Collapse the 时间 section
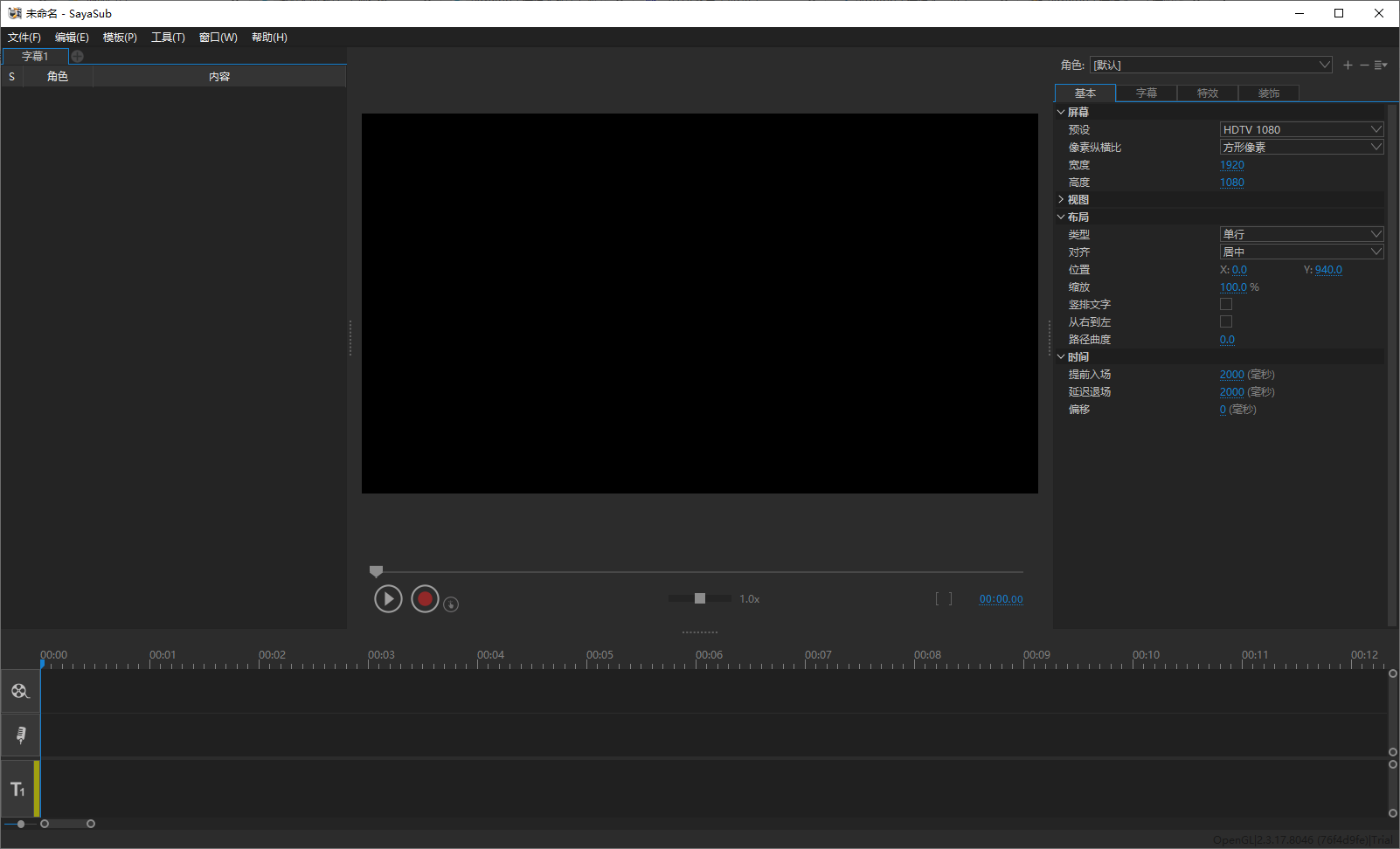The height and width of the screenshot is (849, 1400). click(1061, 356)
